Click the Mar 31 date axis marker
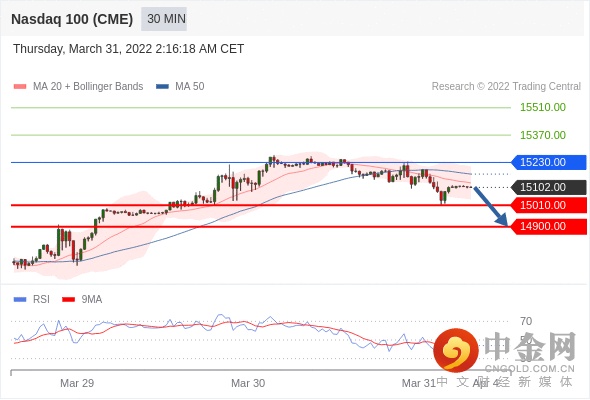This screenshot has height=400, width=590. point(418,383)
